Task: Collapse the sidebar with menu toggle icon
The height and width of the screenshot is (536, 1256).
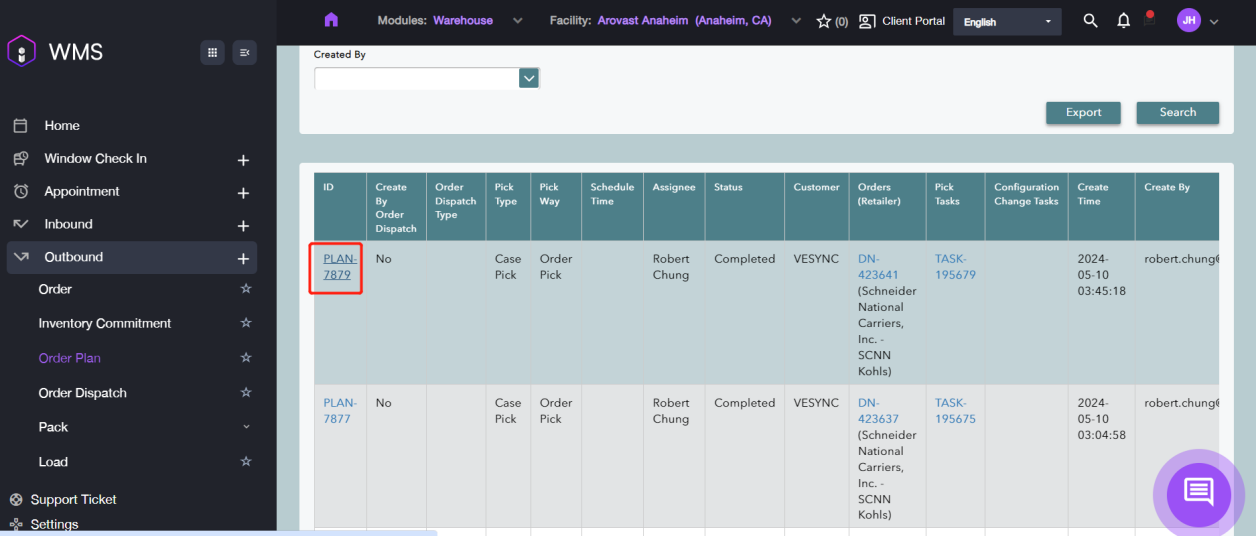Action: (244, 52)
